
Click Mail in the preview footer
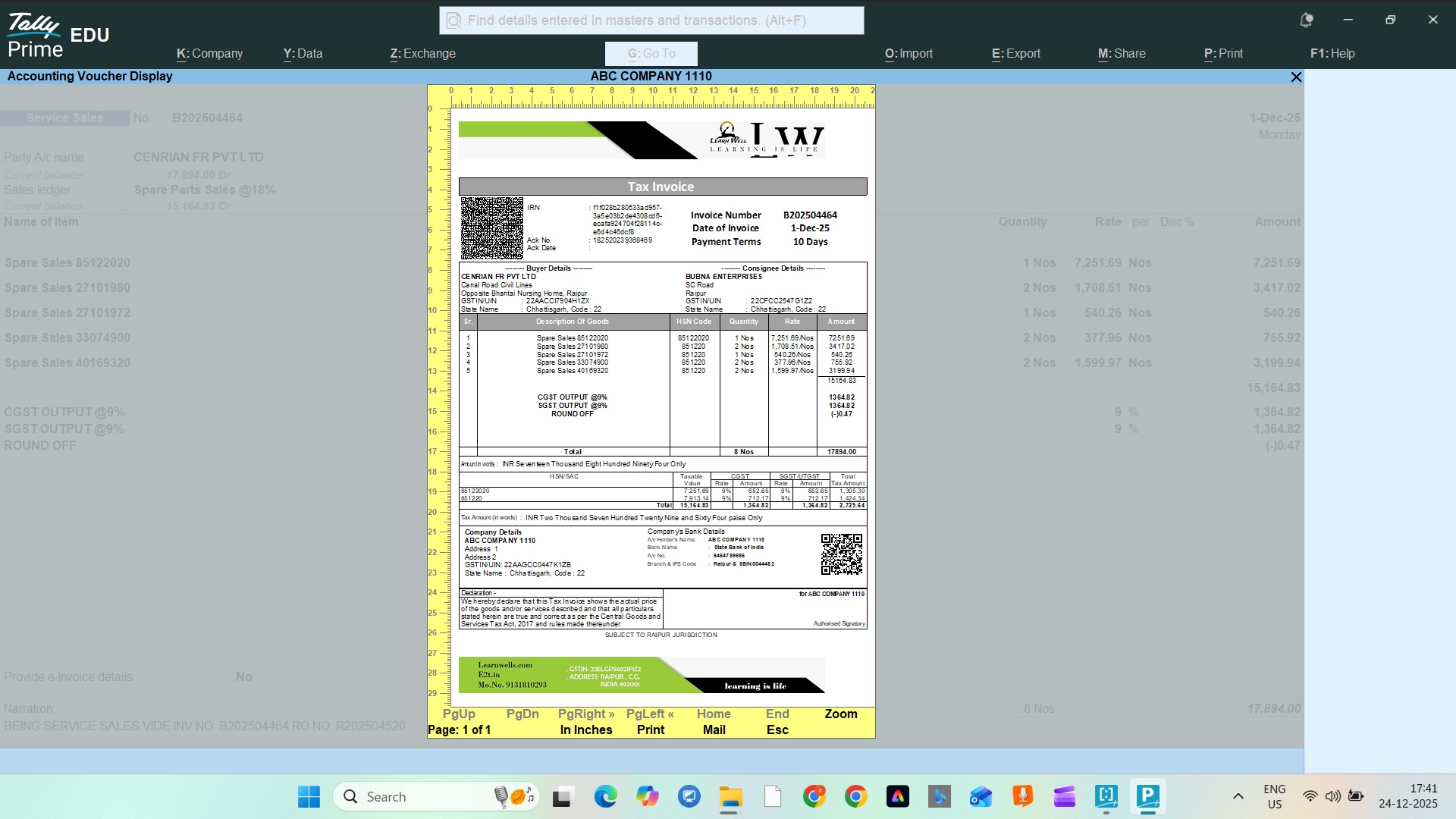714,730
